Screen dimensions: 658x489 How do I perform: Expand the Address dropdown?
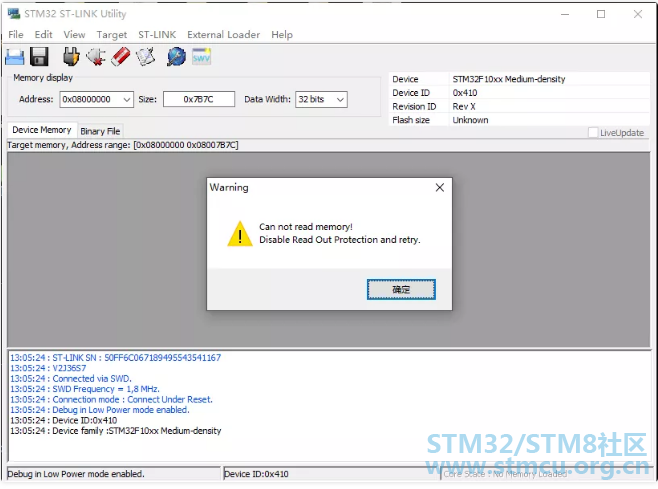tap(126, 99)
